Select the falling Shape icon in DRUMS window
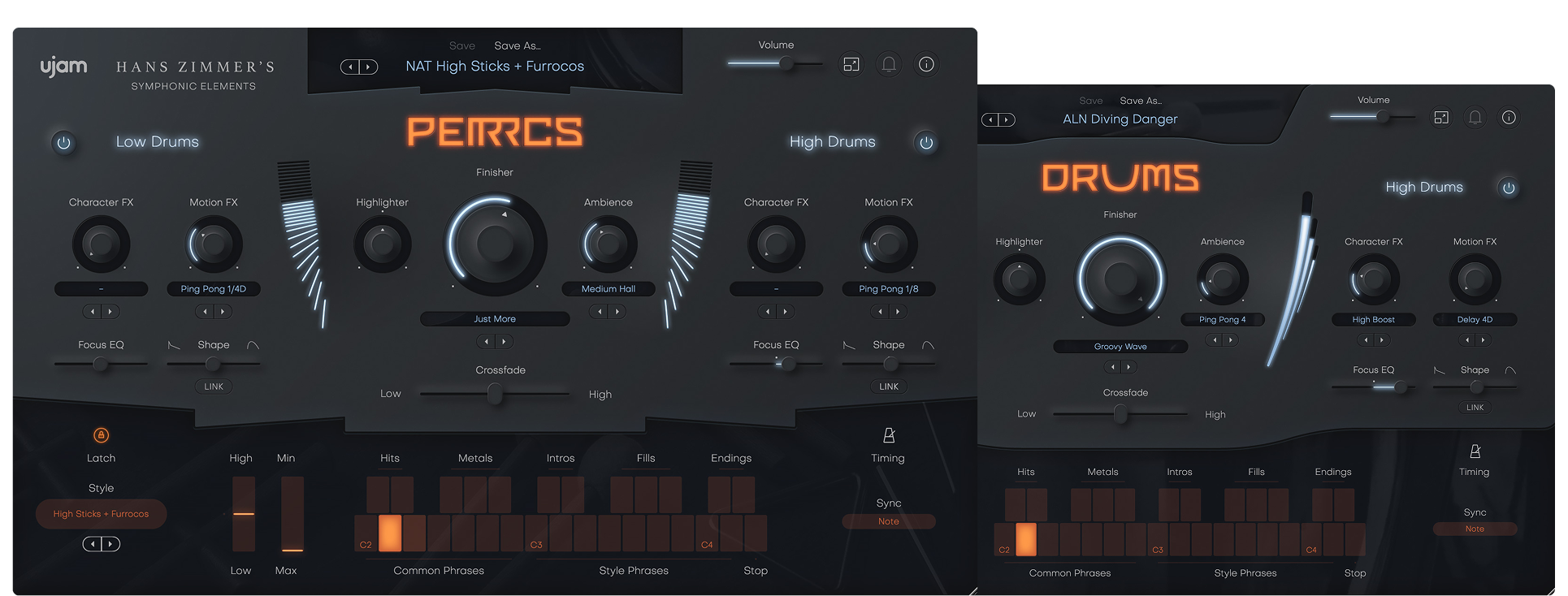This screenshot has width=1568, height=596. (1440, 370)
